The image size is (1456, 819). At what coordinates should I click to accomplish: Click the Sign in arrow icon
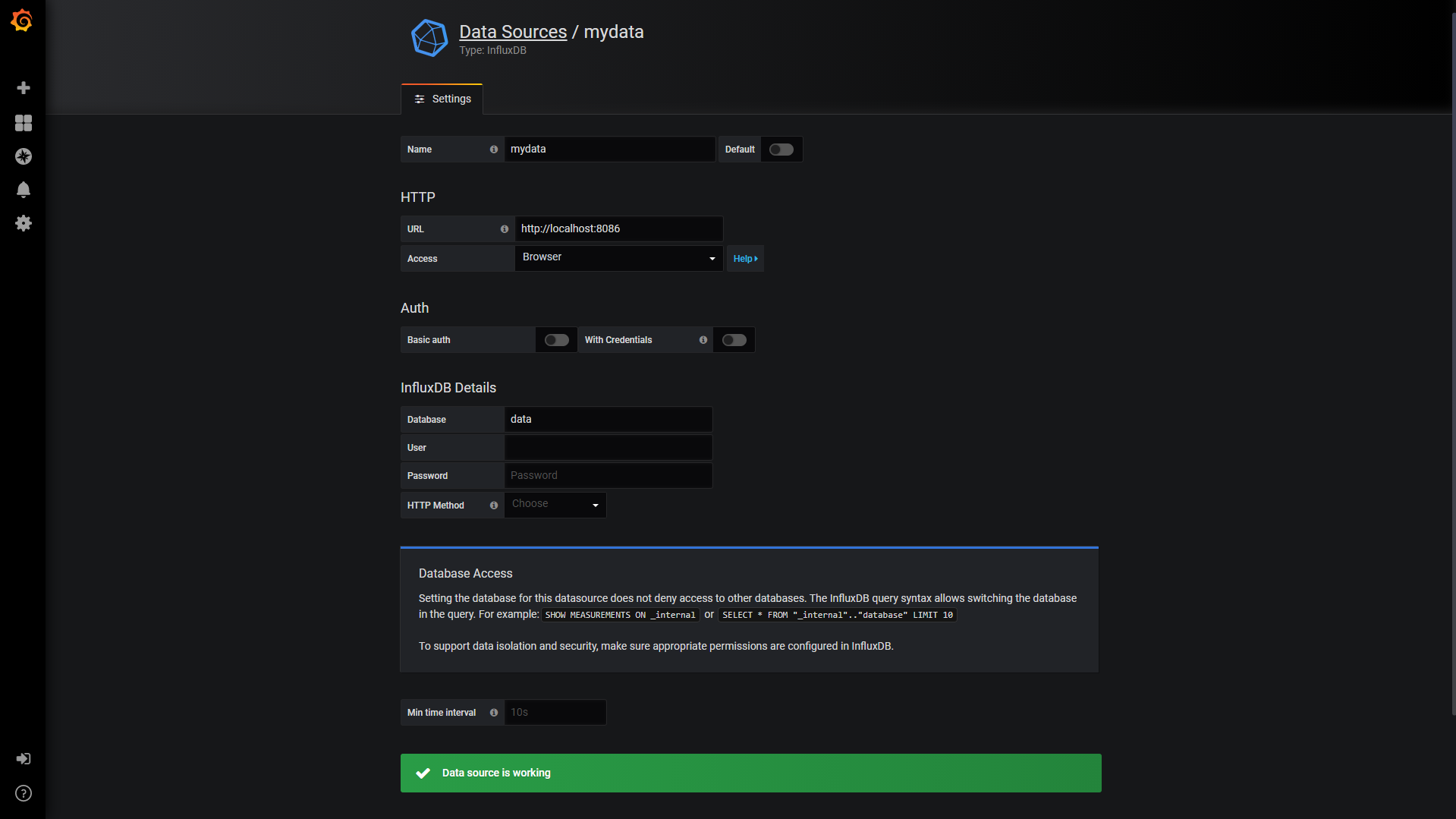pos(24,759)
